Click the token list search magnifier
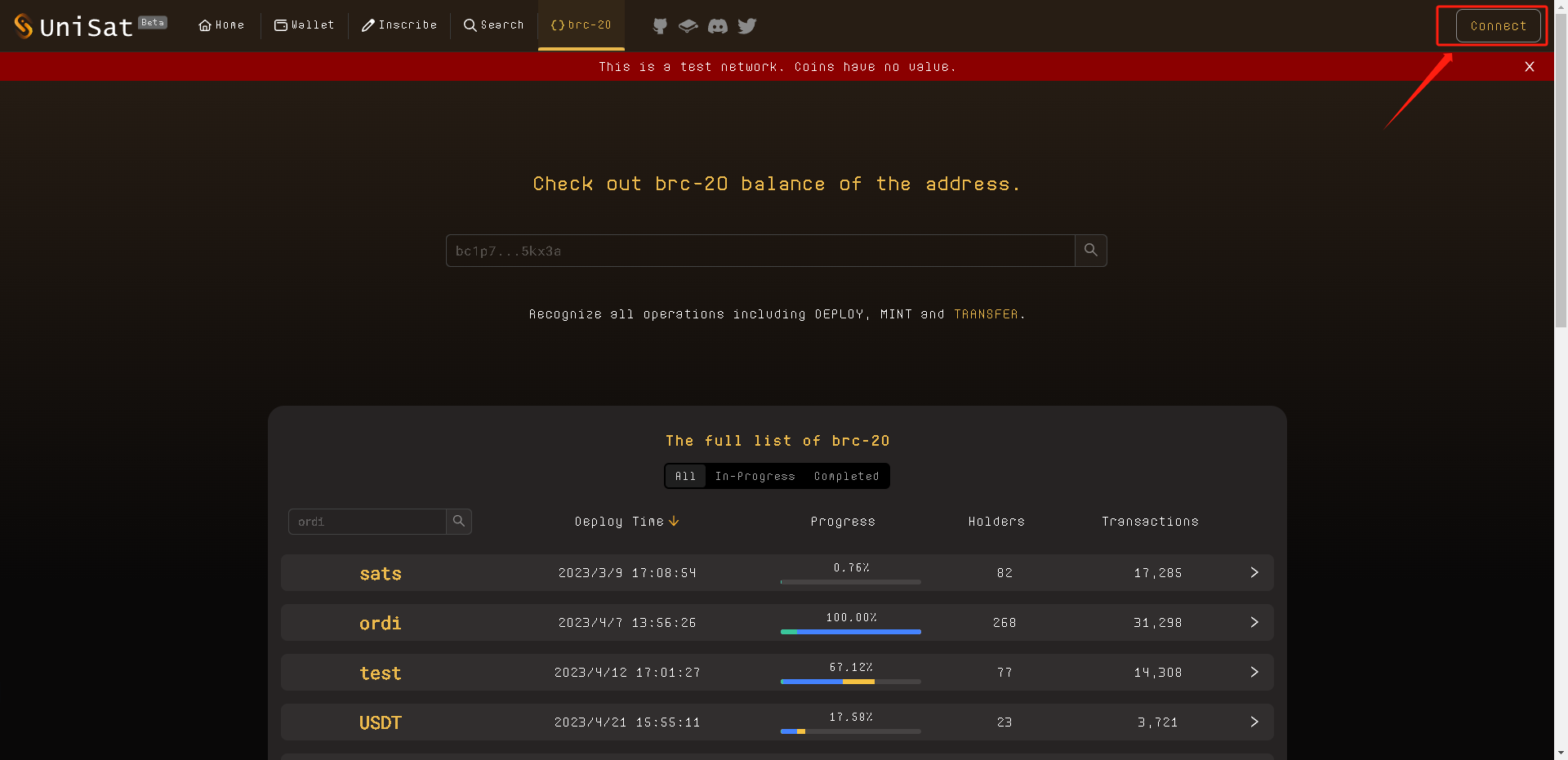This screenshot has height=760, width=1568. (x=459, y=522)
